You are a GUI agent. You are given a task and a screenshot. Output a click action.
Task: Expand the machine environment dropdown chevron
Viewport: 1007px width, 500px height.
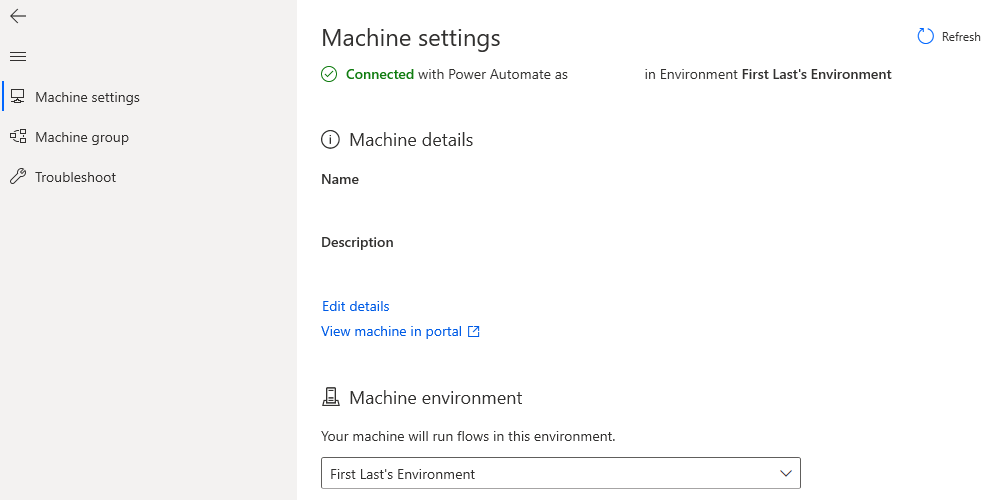(x=784, y=473)
